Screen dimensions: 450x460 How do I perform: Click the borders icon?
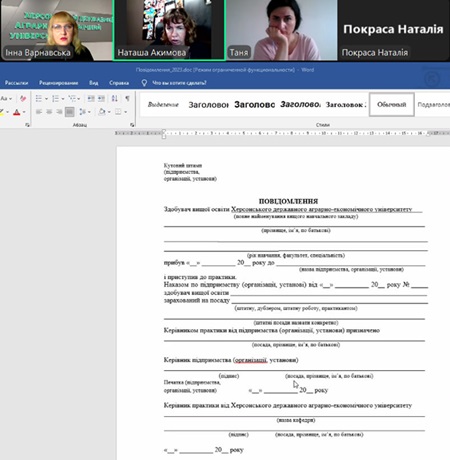click(x=118, y=112)
